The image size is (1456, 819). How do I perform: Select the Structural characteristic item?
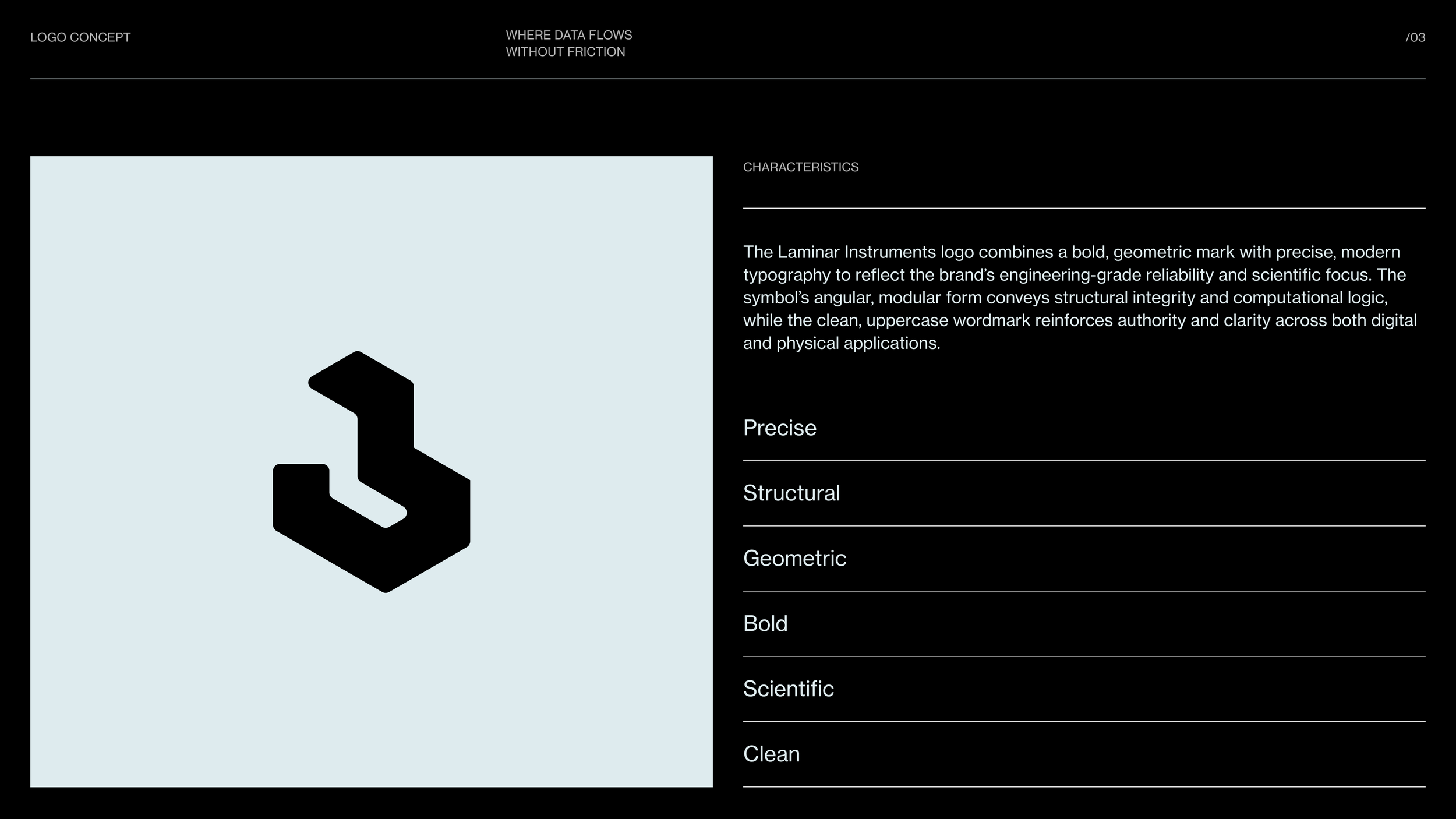click(x=791, y=493)
